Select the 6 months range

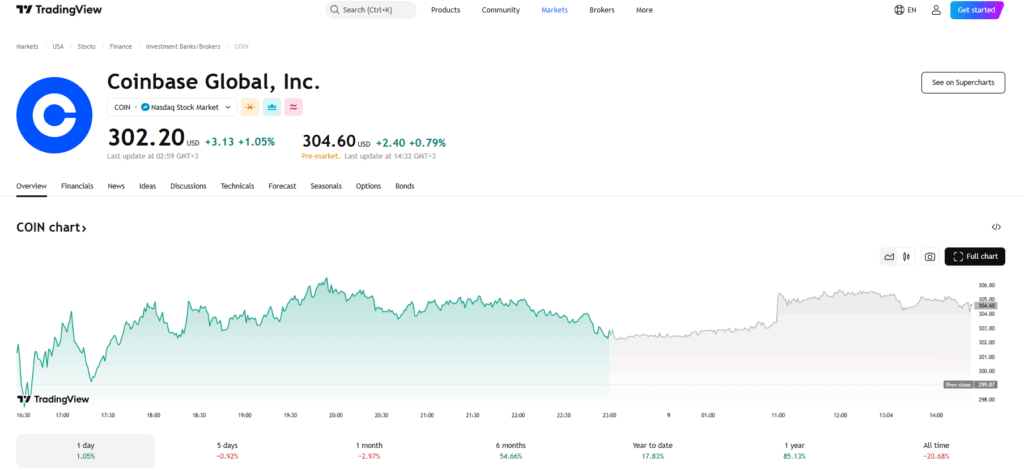point(511,450)
